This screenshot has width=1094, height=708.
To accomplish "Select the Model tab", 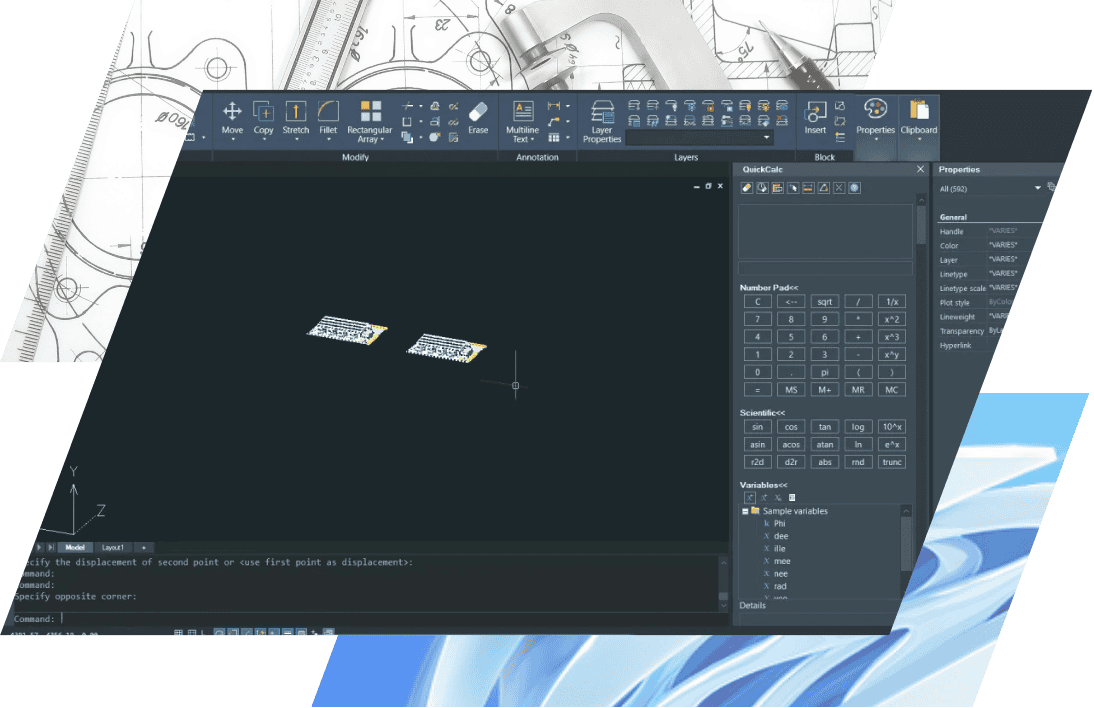I will coord(75,548).
